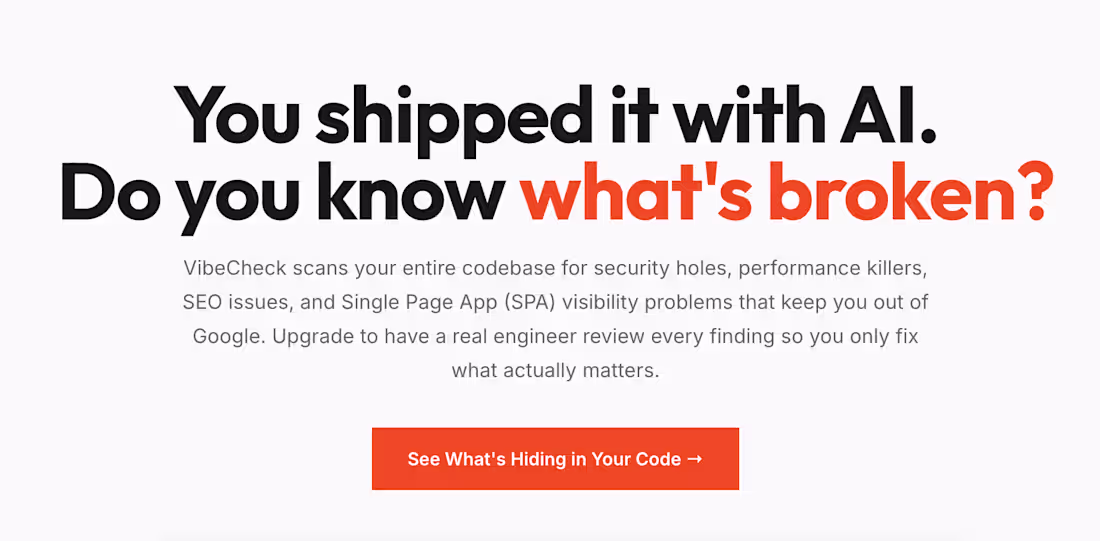Click the "You shipped it with AI." headline
The height and width of the screenshot is (541, 1100).
click(555, 118)
